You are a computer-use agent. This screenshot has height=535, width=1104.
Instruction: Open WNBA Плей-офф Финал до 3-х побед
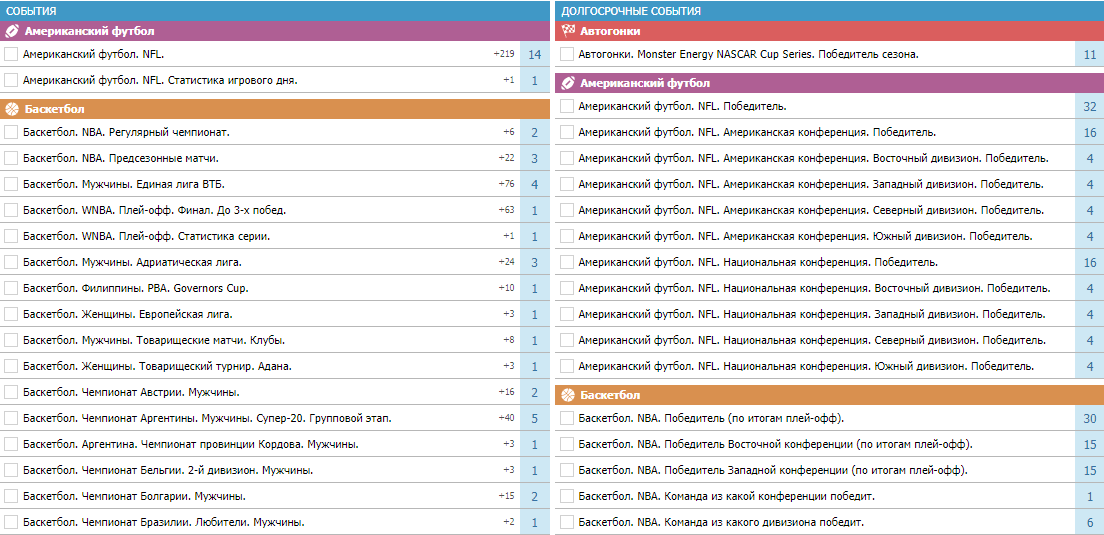tap(154, 210)
